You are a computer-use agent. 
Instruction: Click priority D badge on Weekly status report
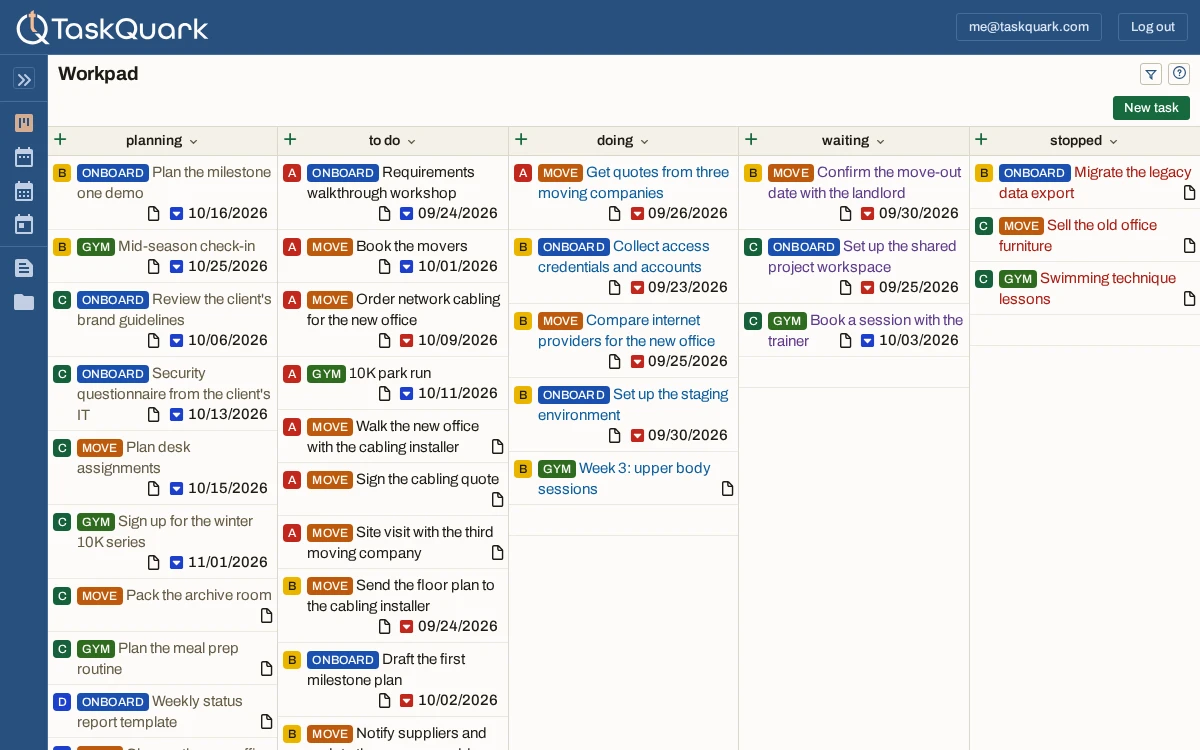62,702
